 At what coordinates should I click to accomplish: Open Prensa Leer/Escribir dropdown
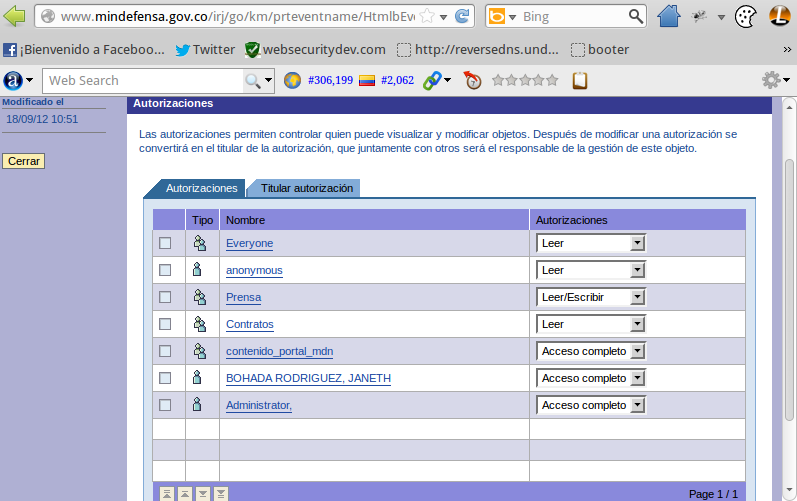click(591, 297)
